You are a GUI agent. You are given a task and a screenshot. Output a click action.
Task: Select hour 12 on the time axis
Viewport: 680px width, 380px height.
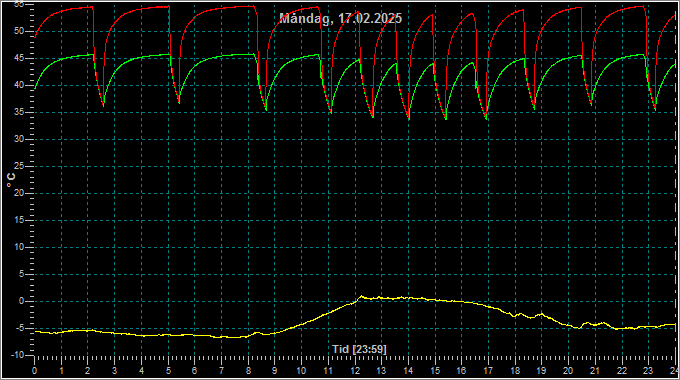[x=355, y=371]
